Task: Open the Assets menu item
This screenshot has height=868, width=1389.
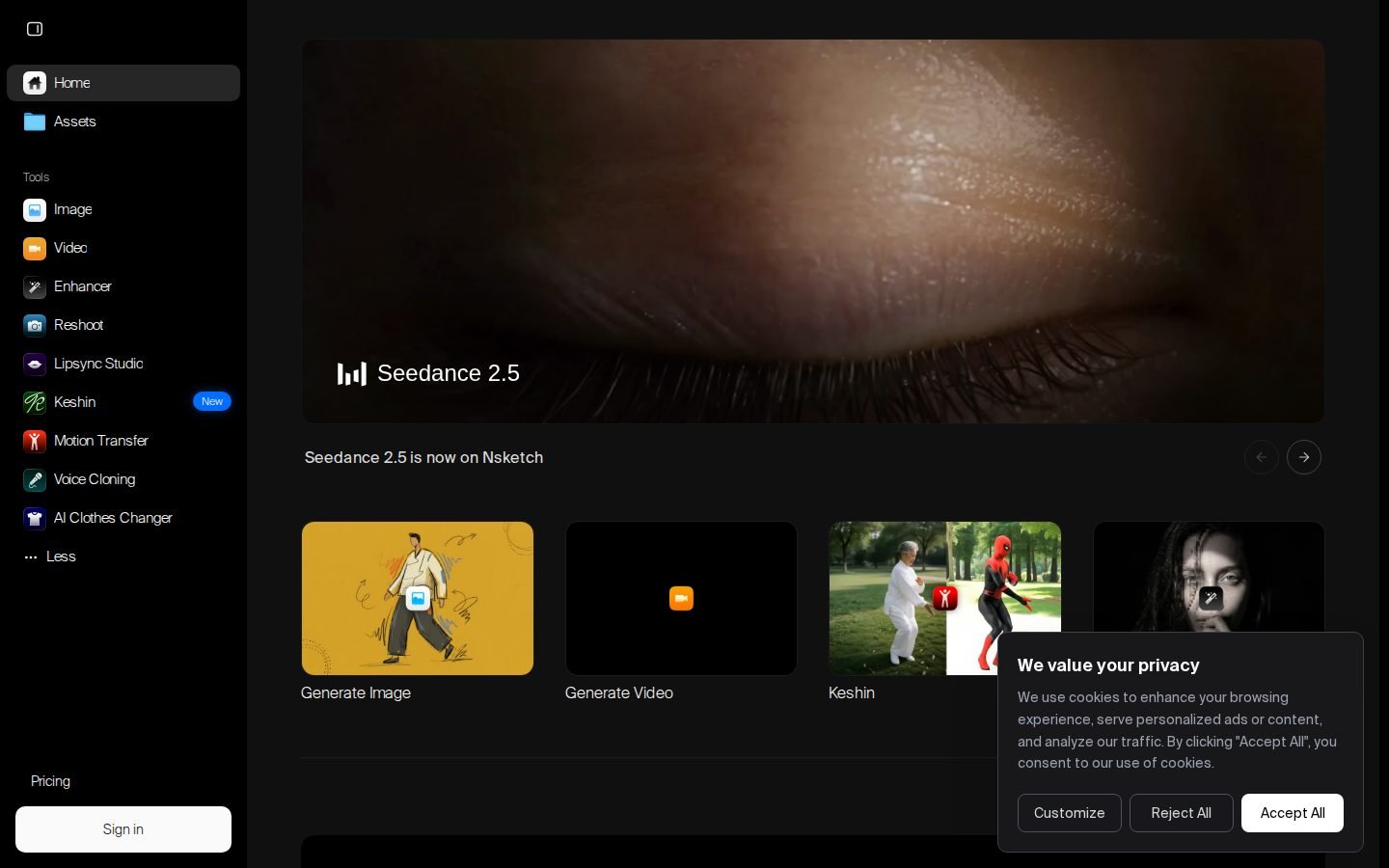Action: (x=123, y=122)
